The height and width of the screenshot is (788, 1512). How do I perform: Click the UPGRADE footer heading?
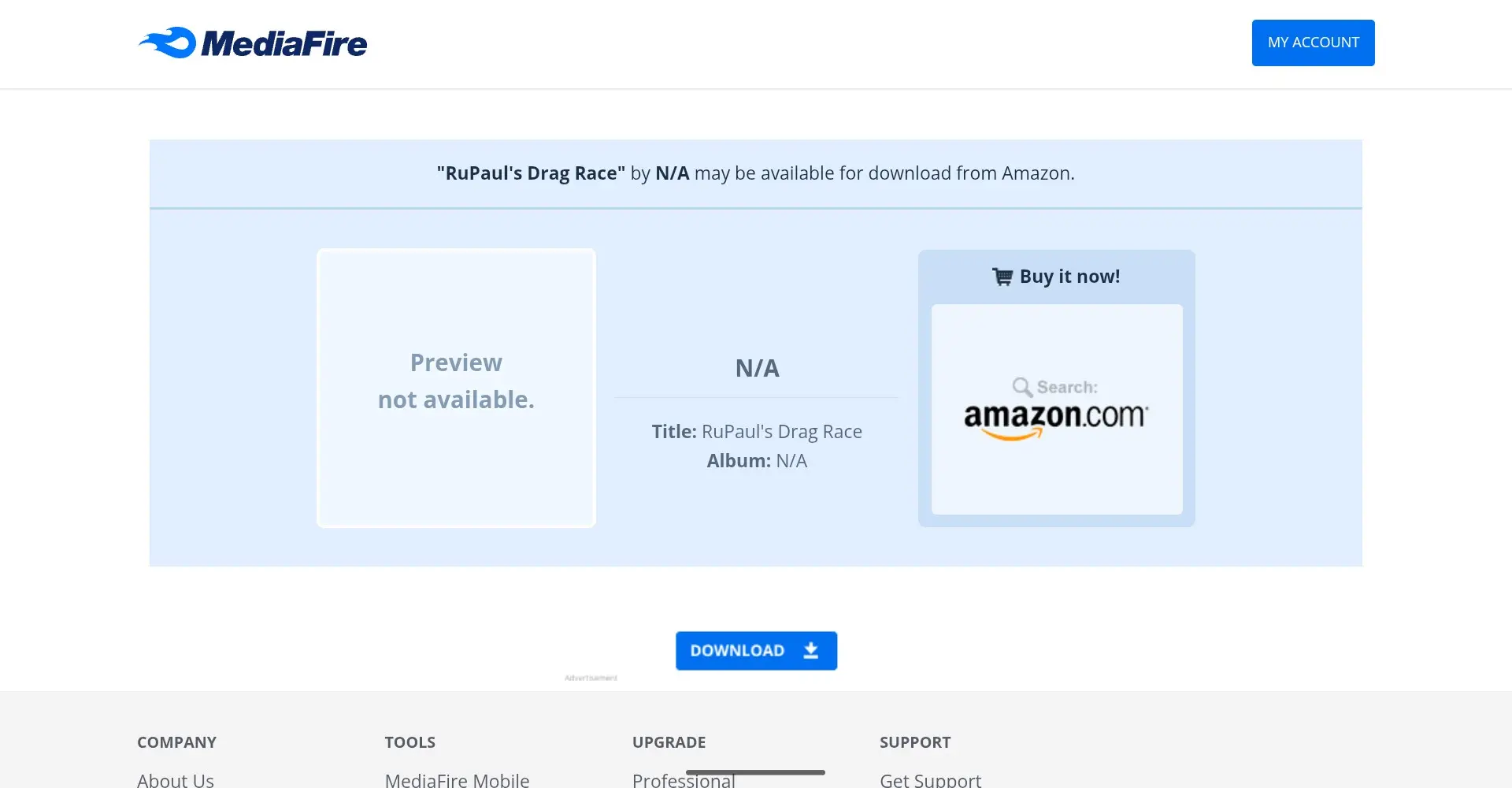tap(669, 742)
